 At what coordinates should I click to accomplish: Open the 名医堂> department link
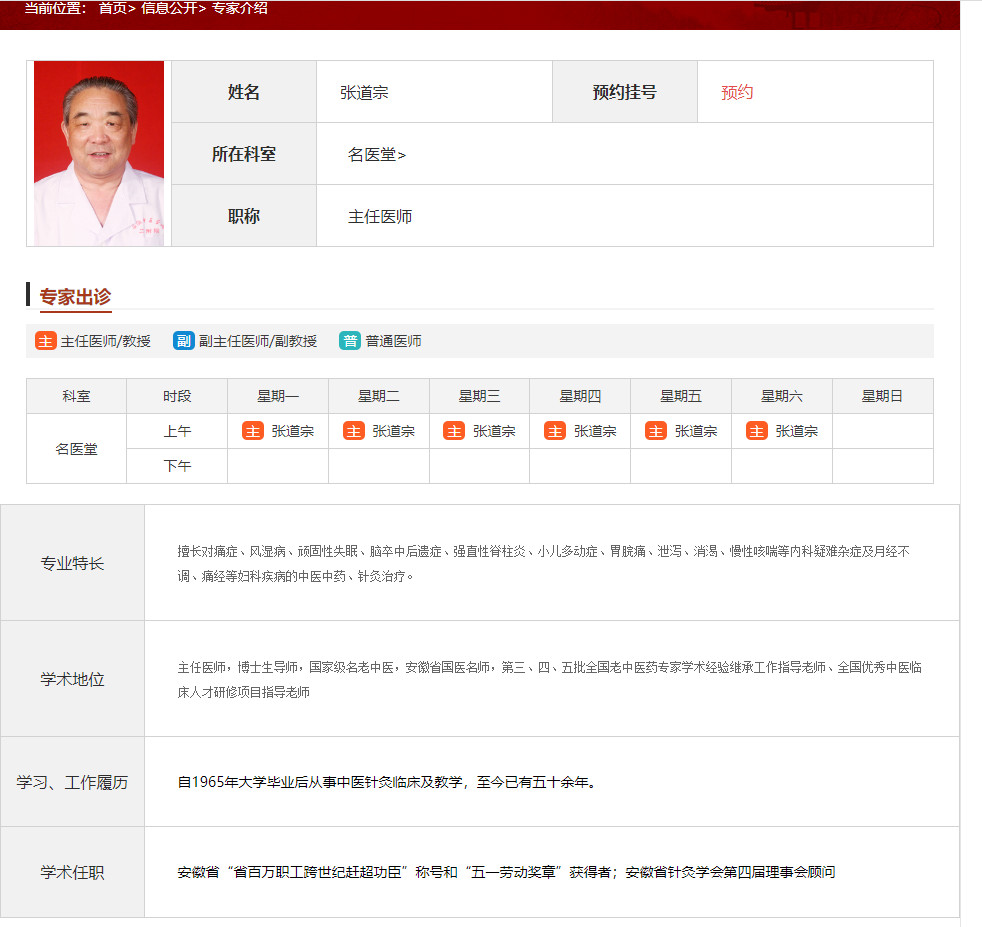pos(377,155)
